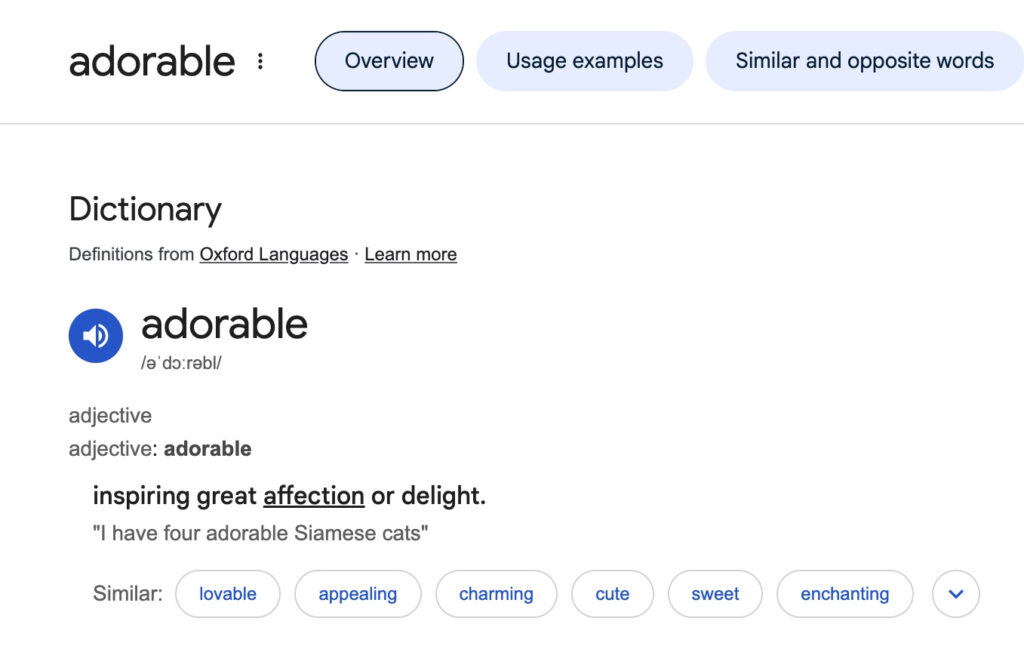
Task: Follow the Learn more link
Action: [411, 254]
